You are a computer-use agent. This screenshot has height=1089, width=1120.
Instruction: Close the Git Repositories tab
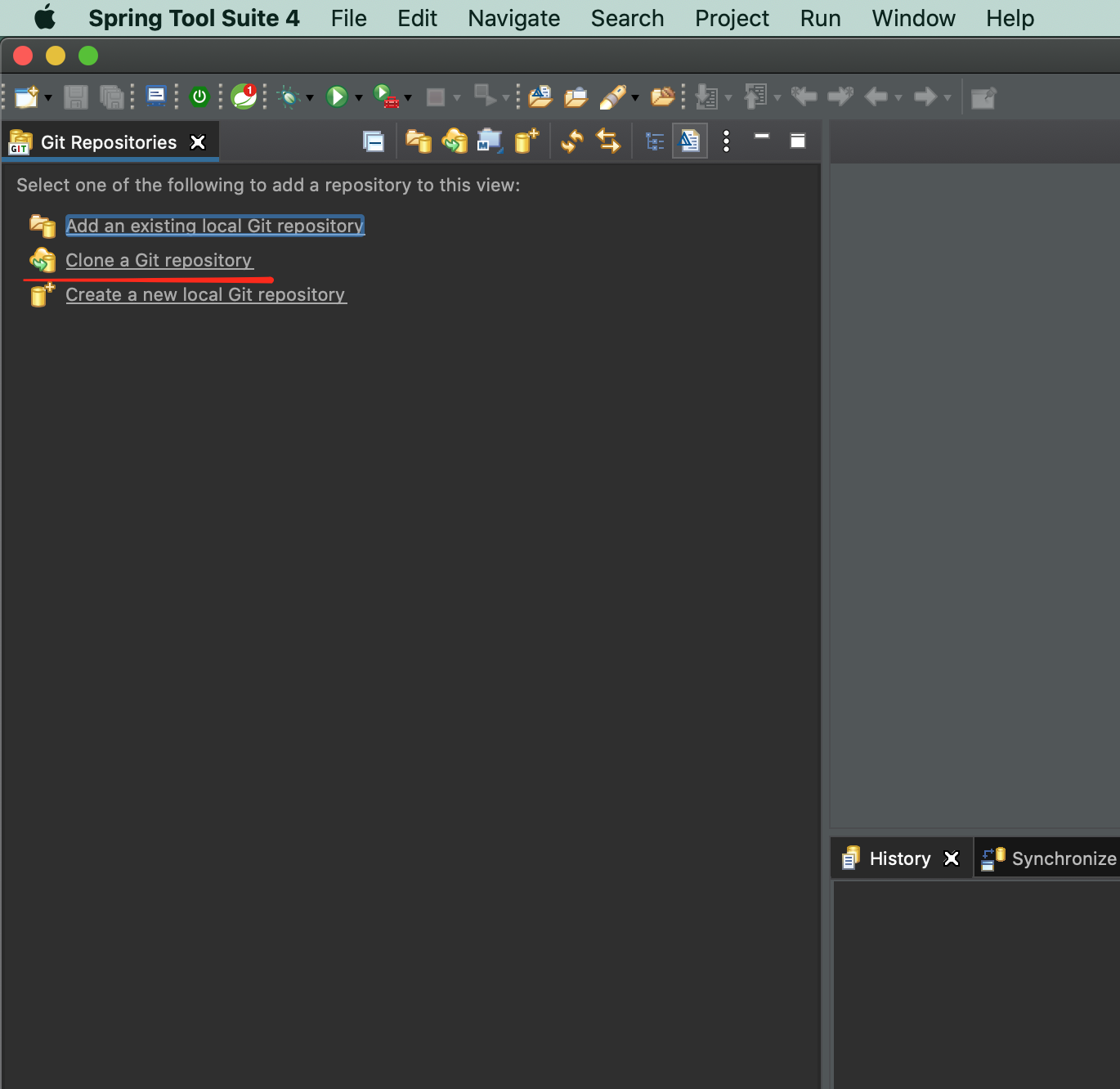[198, 142]
